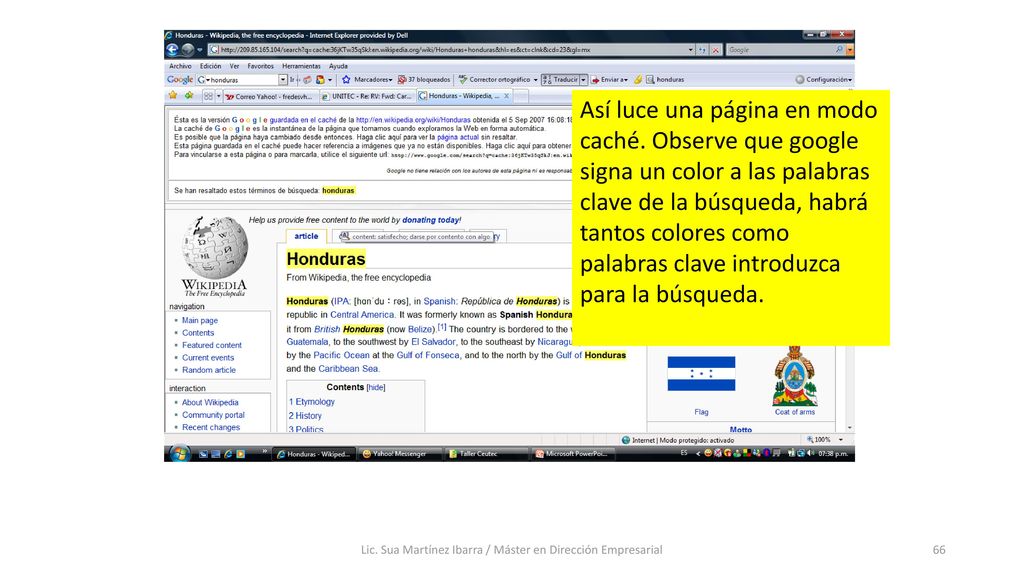The image size is (1024, 576).
Task: Click the Central America link
Action: [362, 315]
